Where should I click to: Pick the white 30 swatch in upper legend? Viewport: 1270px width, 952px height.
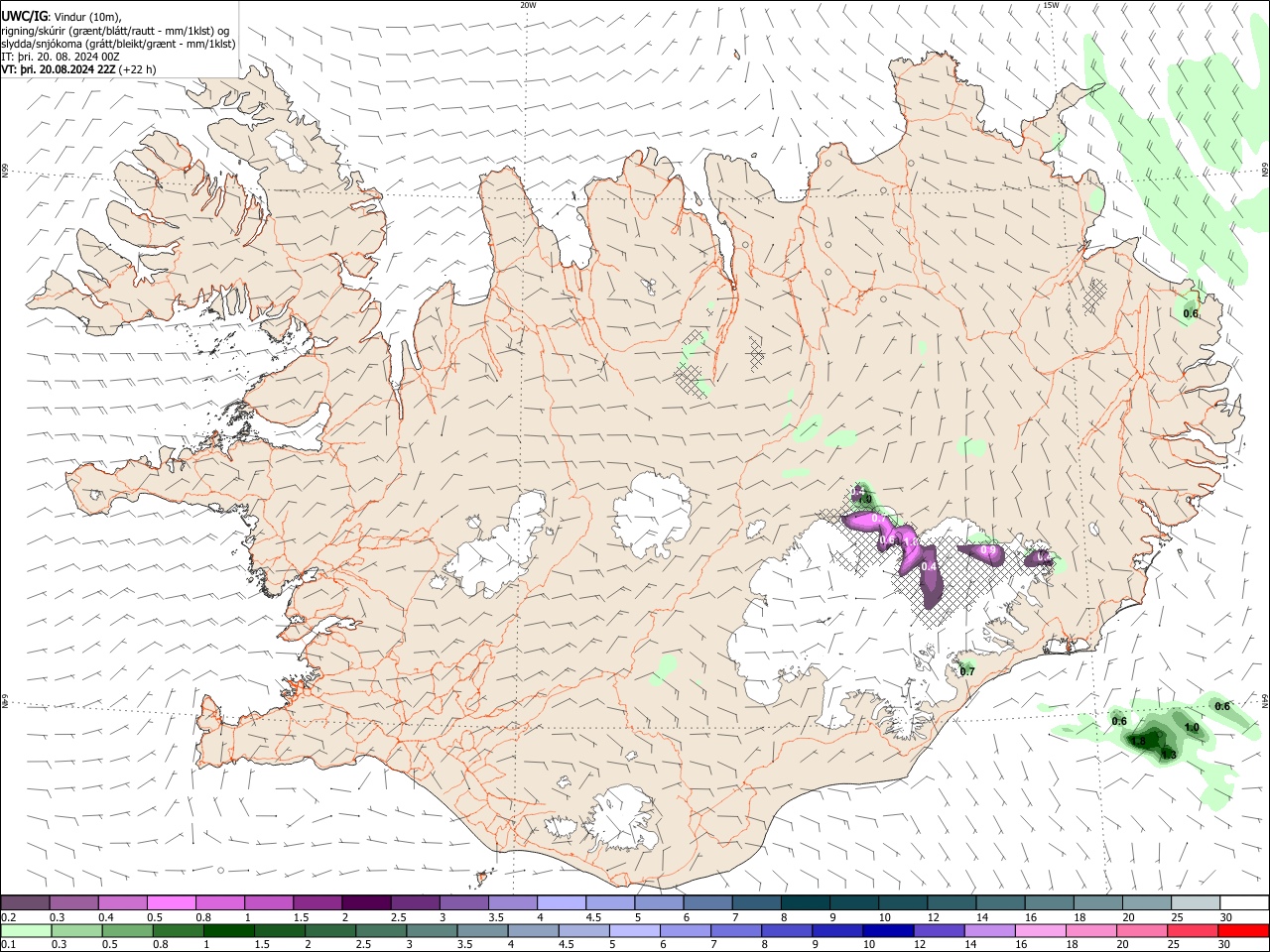pos(1242,902)
